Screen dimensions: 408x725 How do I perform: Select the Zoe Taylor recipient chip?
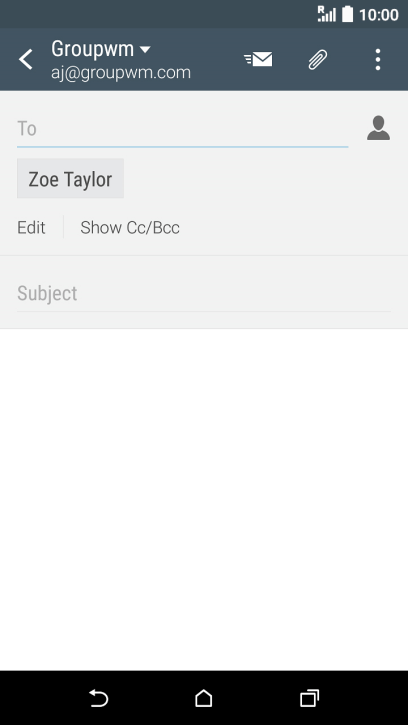[x=70, y=178]
